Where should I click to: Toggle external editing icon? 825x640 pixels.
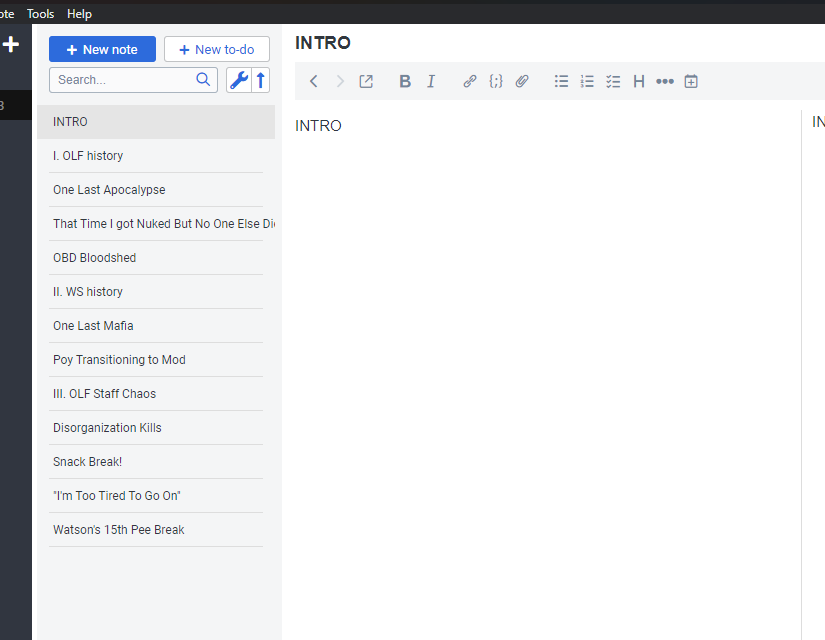[x=366, y=81]
